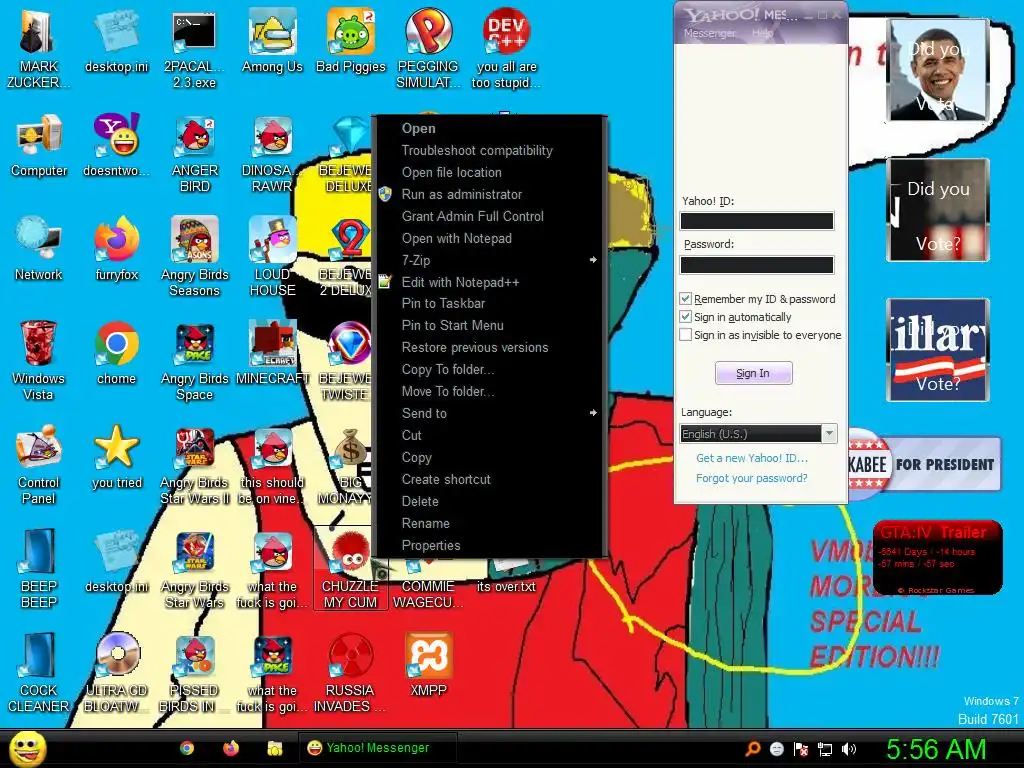The image size is (1024, 768).
Task: Expand the 7-Zip submenu
Action: (490, 260)
